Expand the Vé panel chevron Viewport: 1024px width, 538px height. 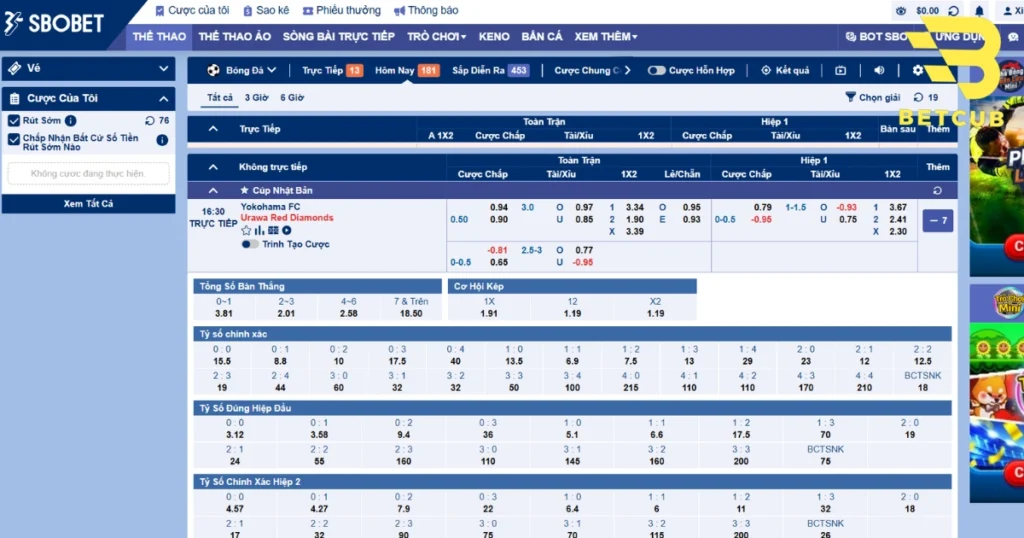click(x=163, y=68)
